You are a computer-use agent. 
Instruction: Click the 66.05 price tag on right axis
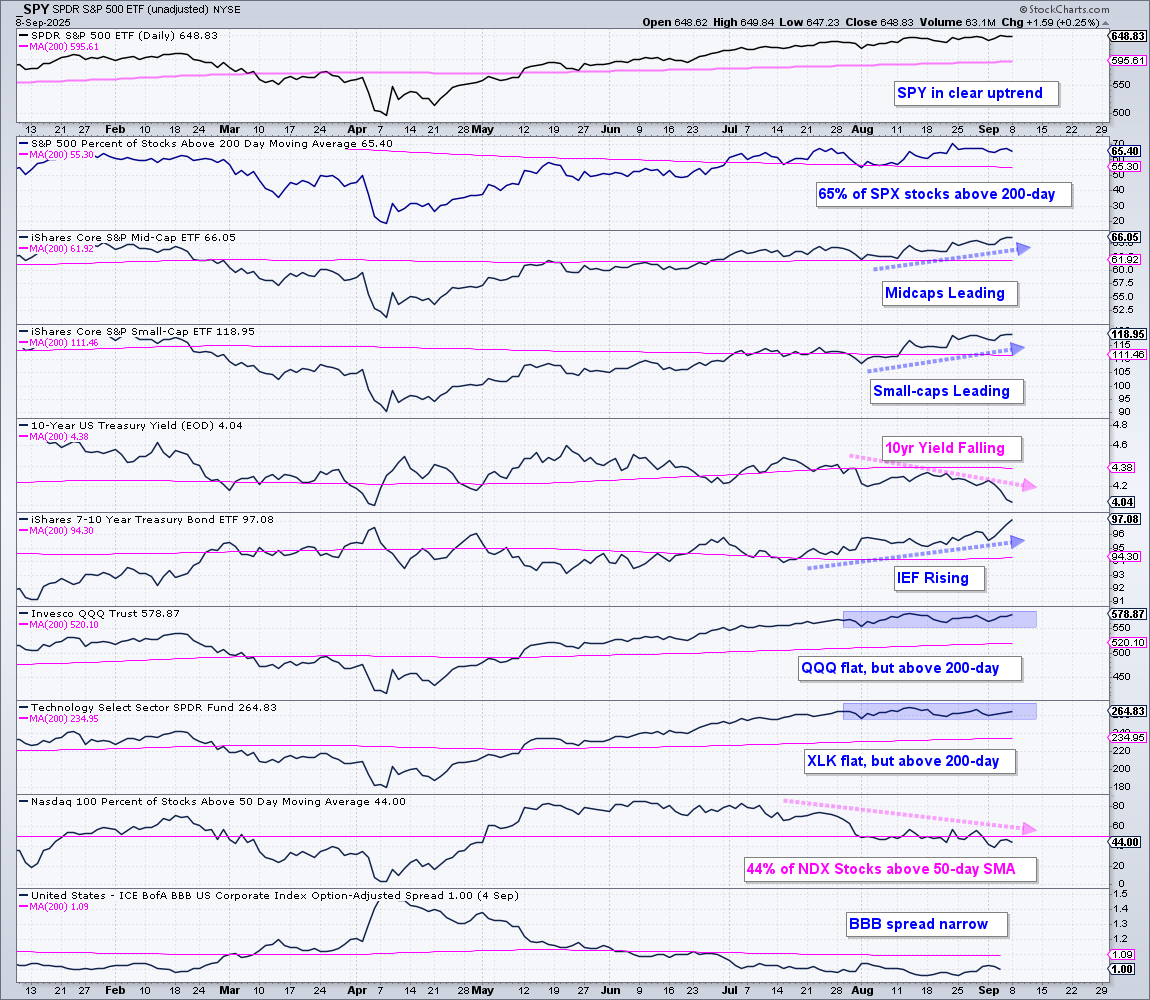pos(1124,237)
